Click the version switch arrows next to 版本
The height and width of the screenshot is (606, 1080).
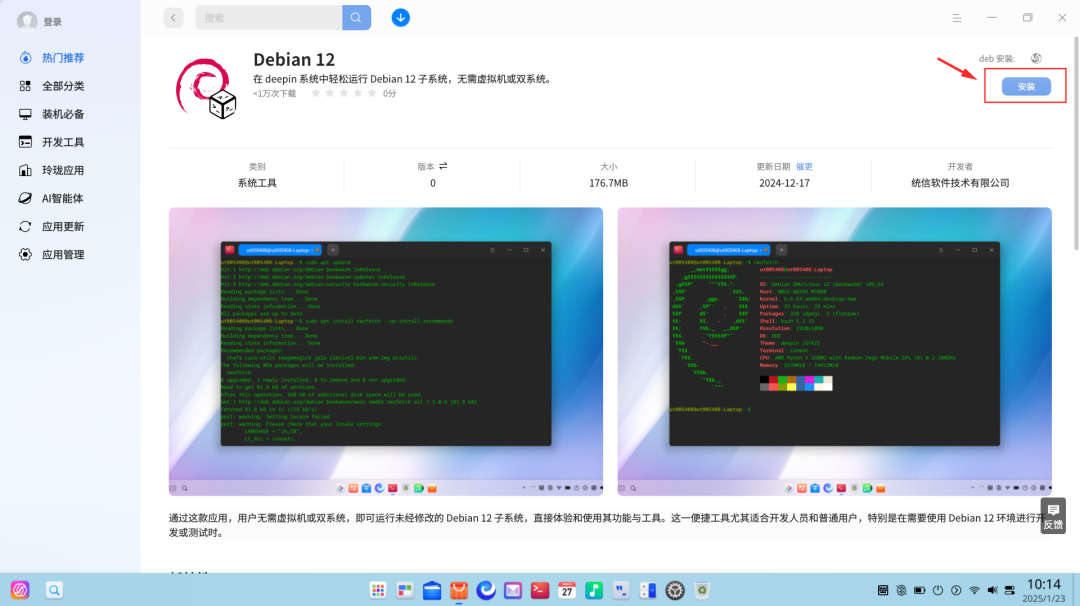tap(443, 166)
